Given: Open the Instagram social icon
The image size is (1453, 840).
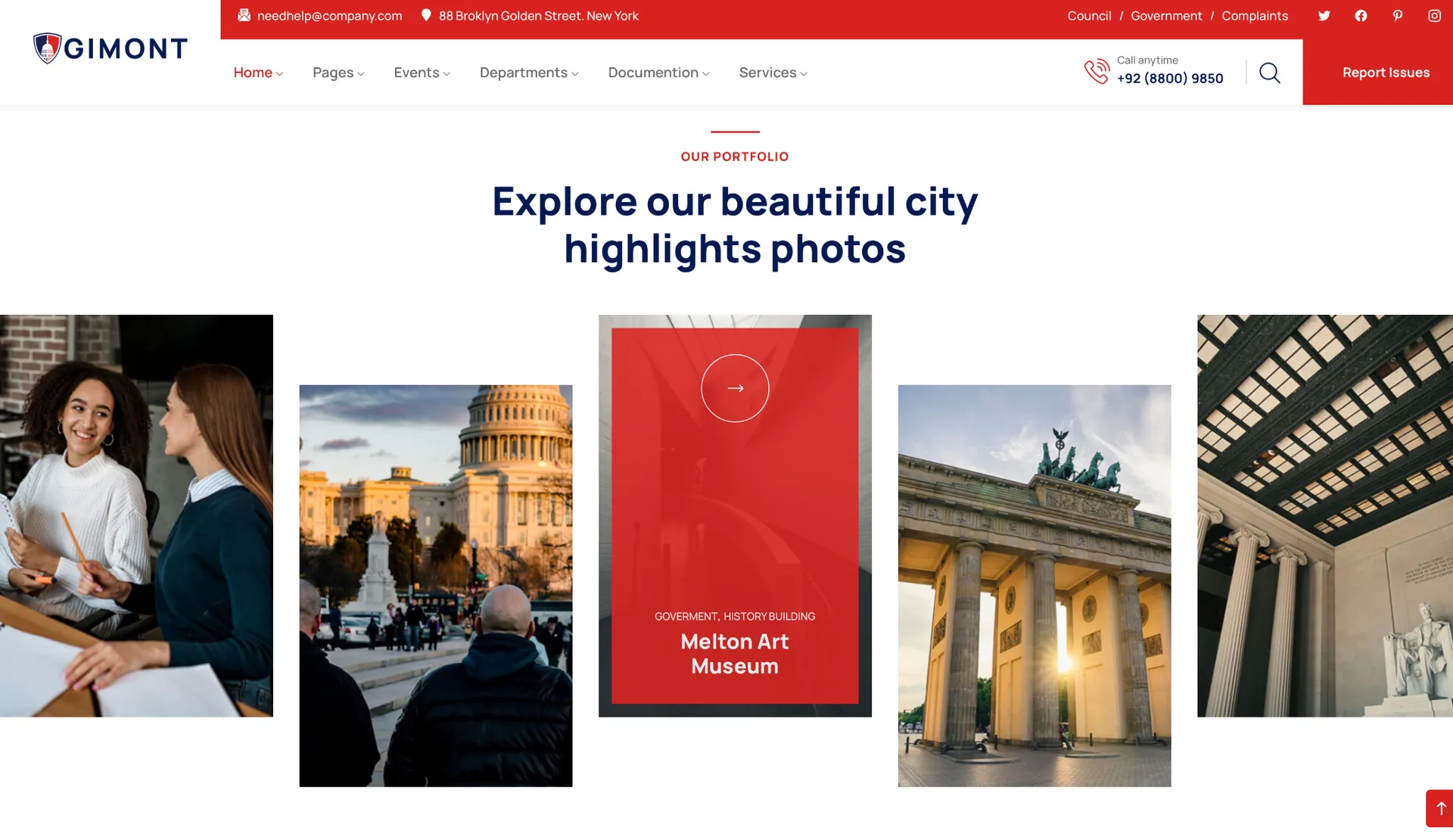Looking at the screenshot, I should (x=1434, y=16).
